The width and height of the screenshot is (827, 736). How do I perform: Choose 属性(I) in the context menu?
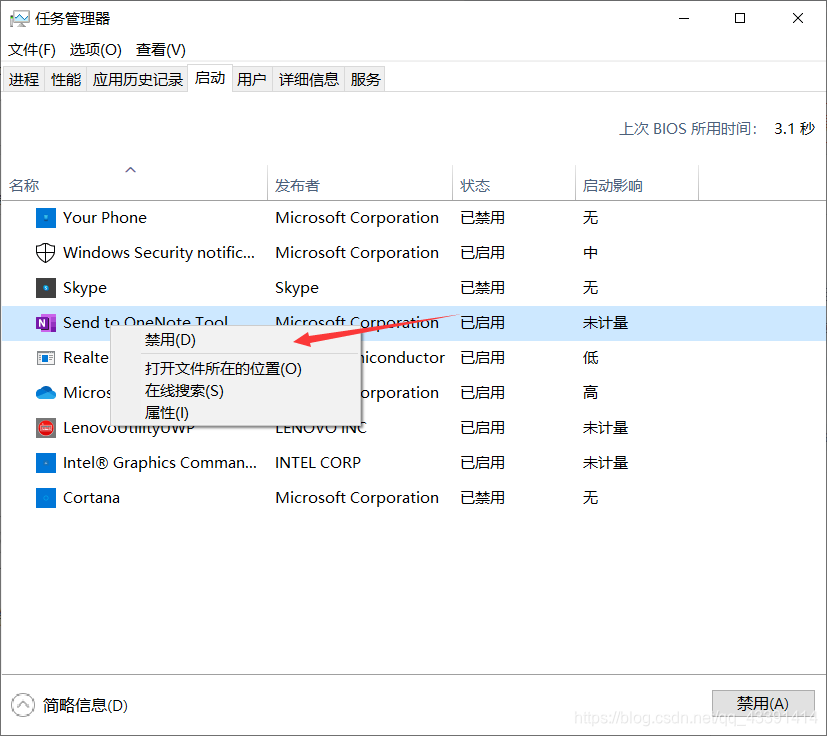(x=236, y=413)
